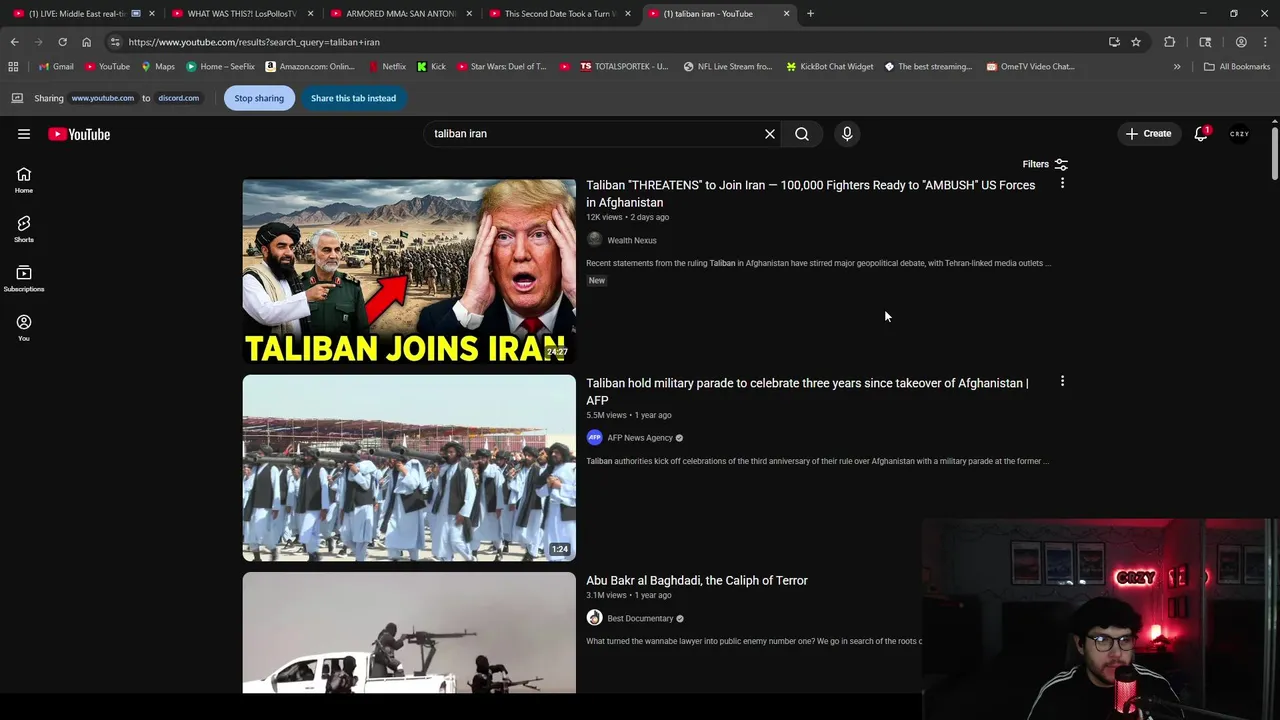The image size is (1280, 720).
Task: Click the browser home button
Action: [86, 42]
